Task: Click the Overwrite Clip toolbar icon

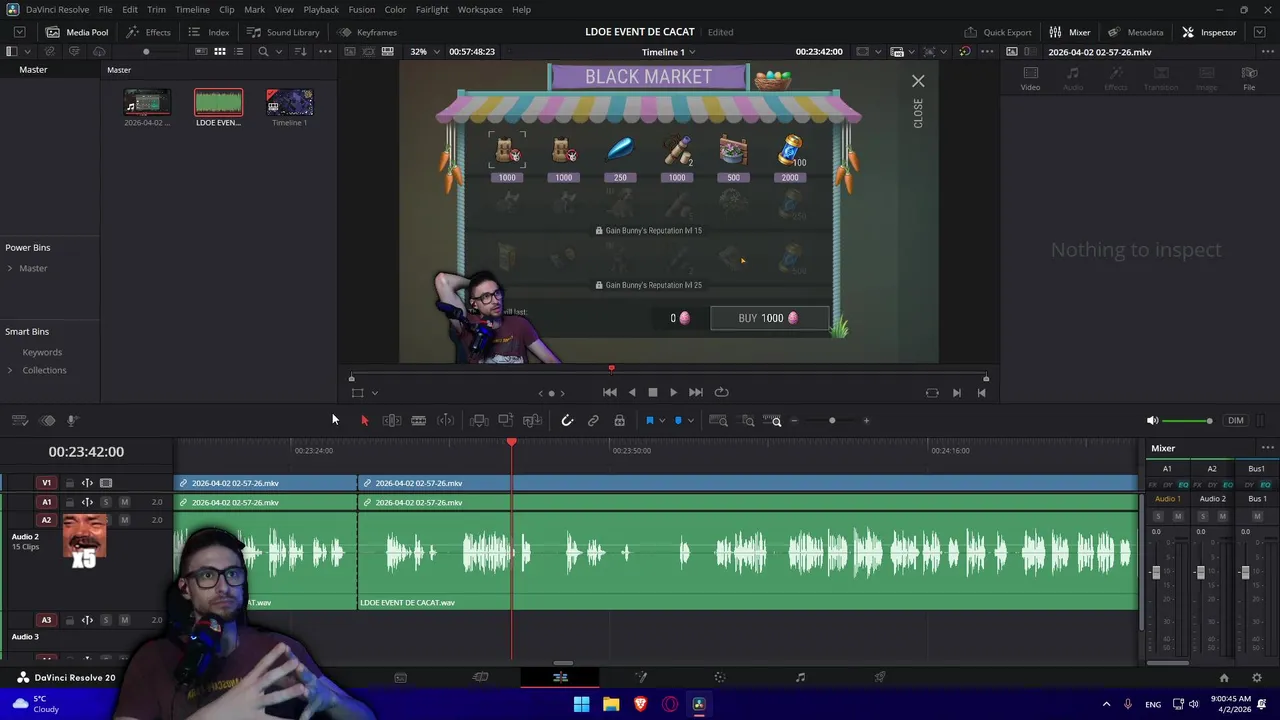Action: click(x=506, y=421)
